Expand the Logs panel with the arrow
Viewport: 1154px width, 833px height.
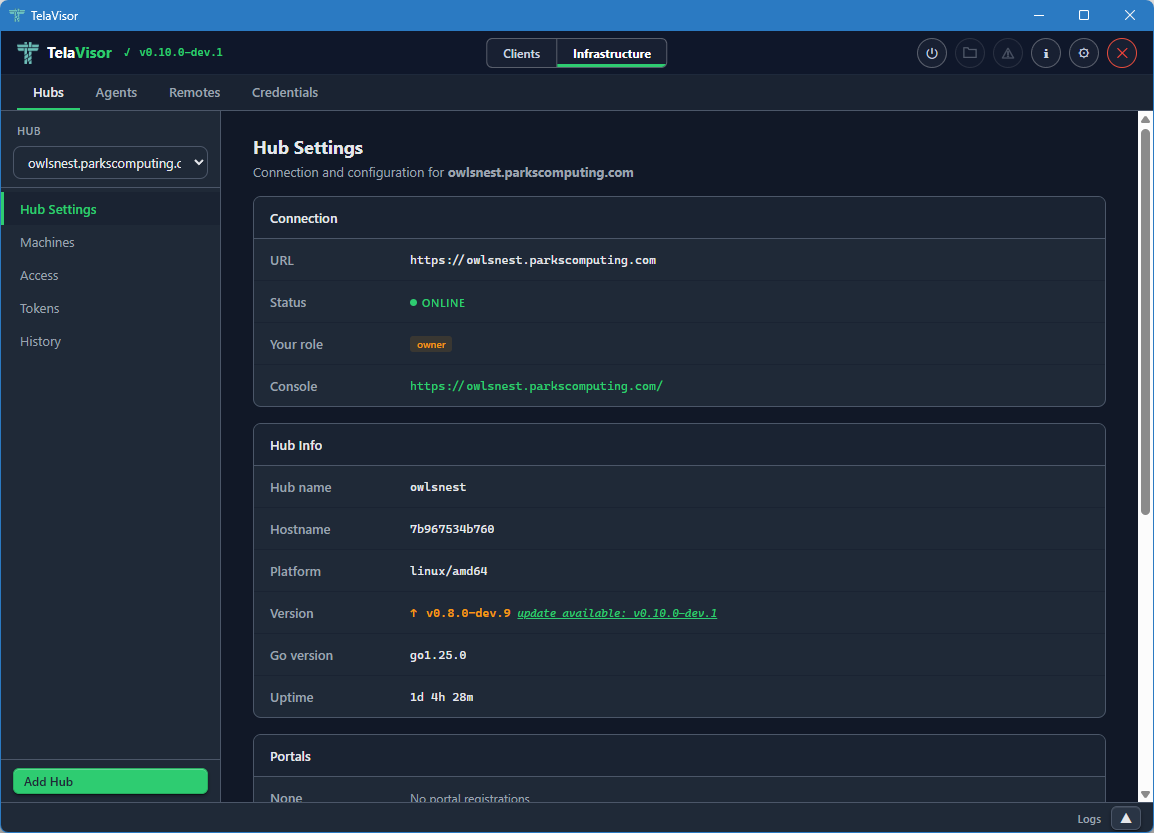coord(1126,818)
